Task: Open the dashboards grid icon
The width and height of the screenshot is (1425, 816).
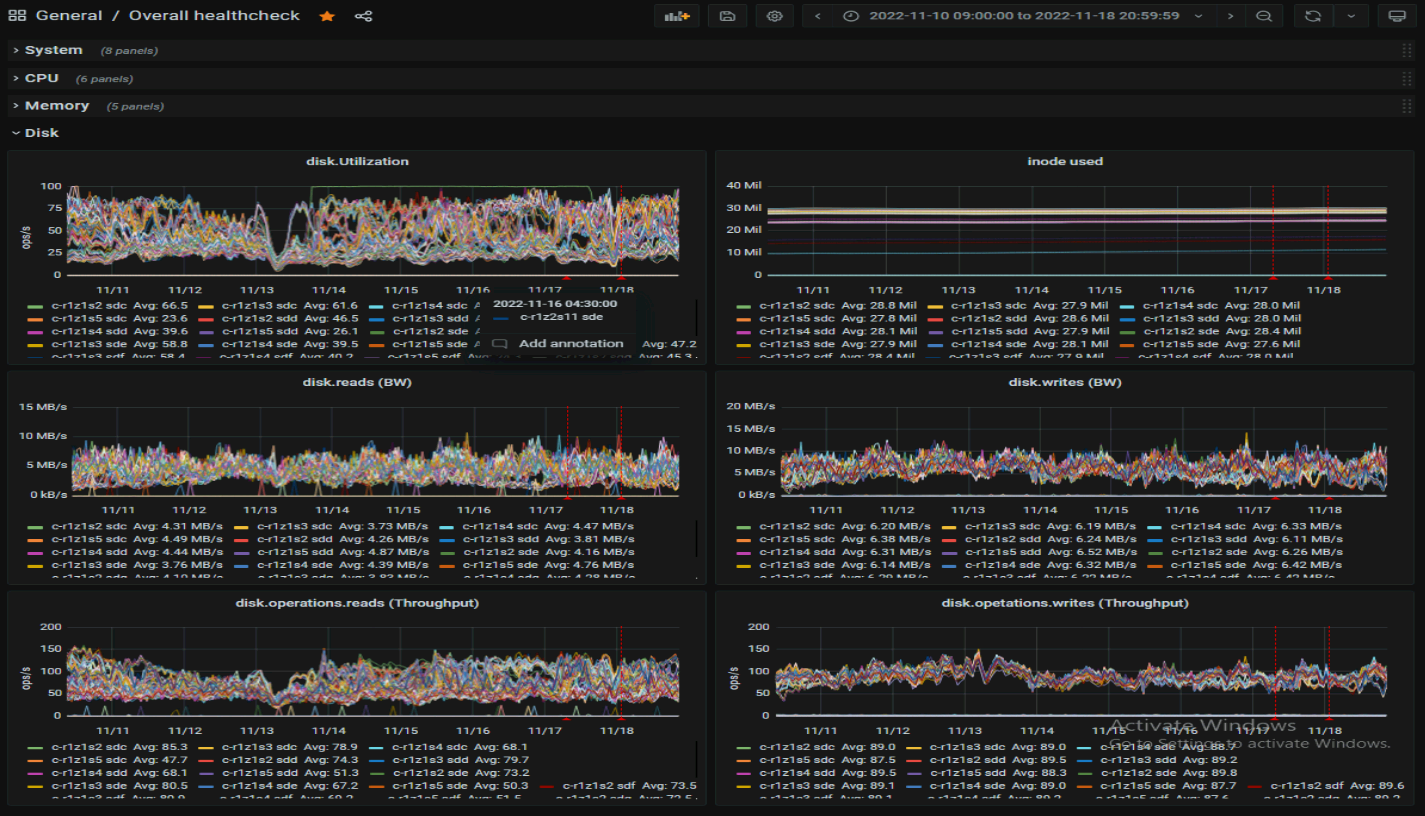Action: (17, 16)
